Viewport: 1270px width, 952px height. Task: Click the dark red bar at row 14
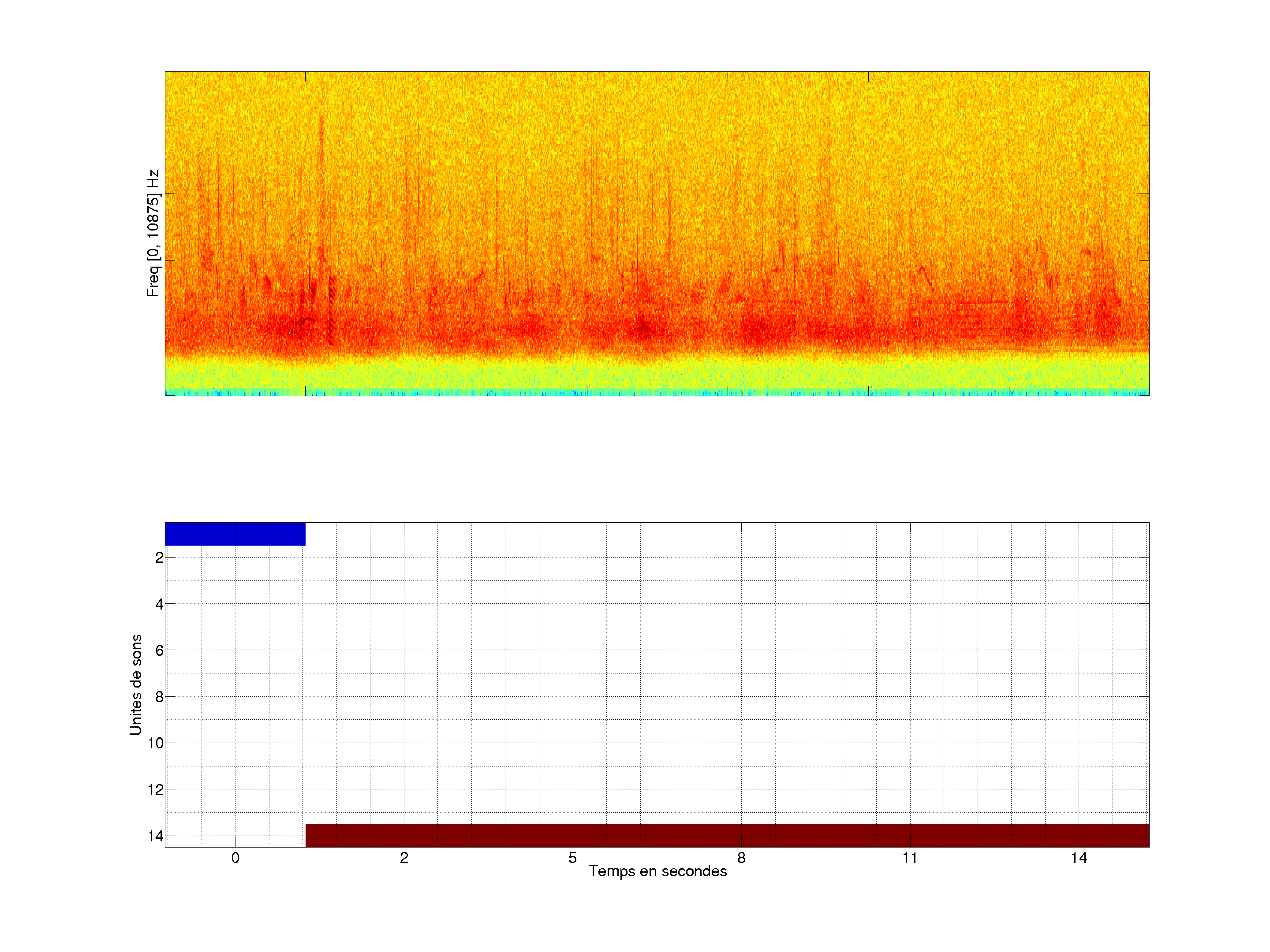coord(726,836)
